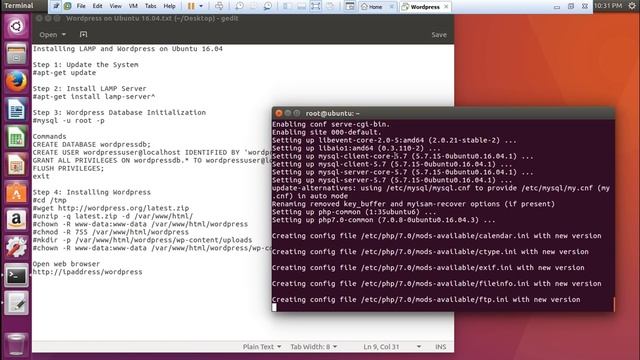640x360 pixels.
Task: Click Save in the gedit header
Action: [x=439, y=35]
